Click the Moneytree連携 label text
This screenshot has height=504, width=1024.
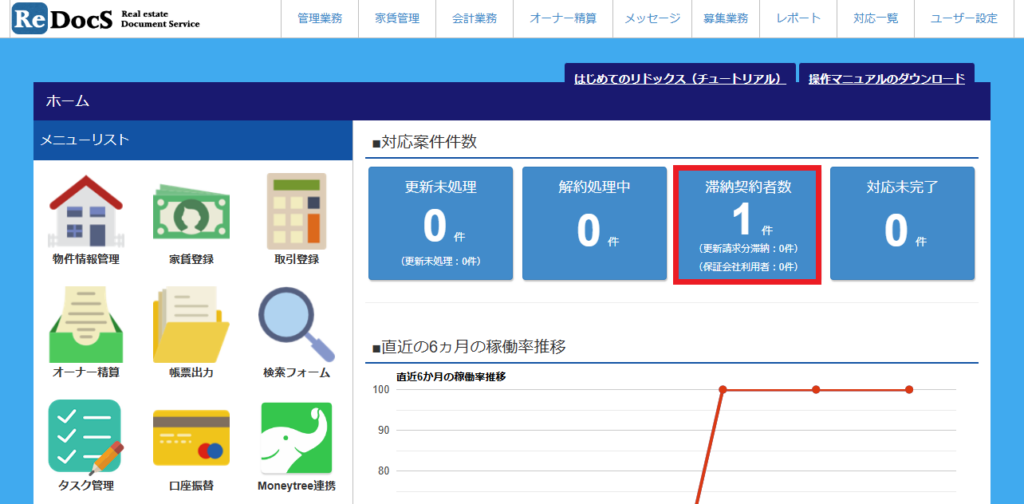pos(296,486)
